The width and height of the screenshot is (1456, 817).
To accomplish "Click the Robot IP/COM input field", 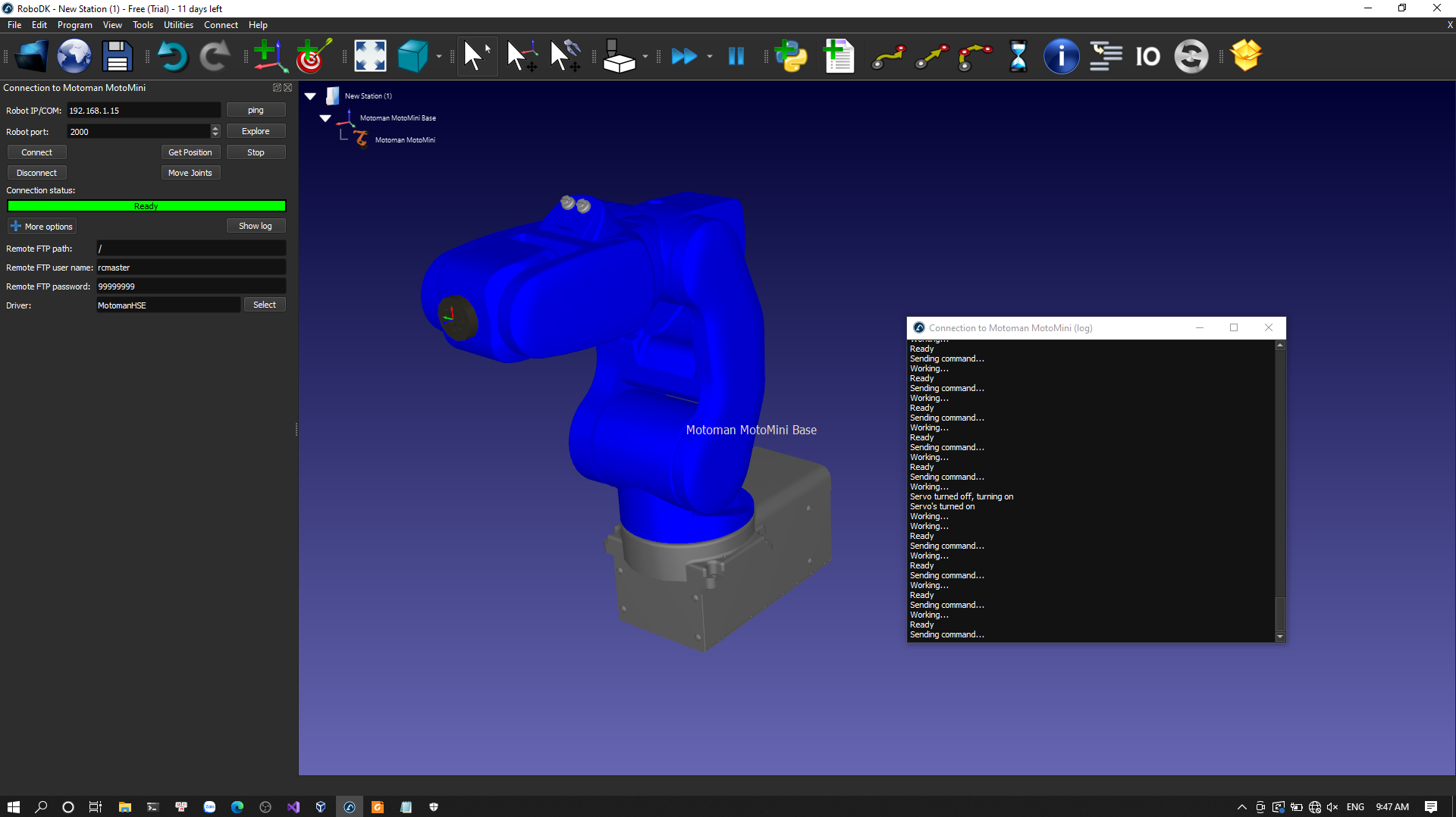I will tap(143, 111).
